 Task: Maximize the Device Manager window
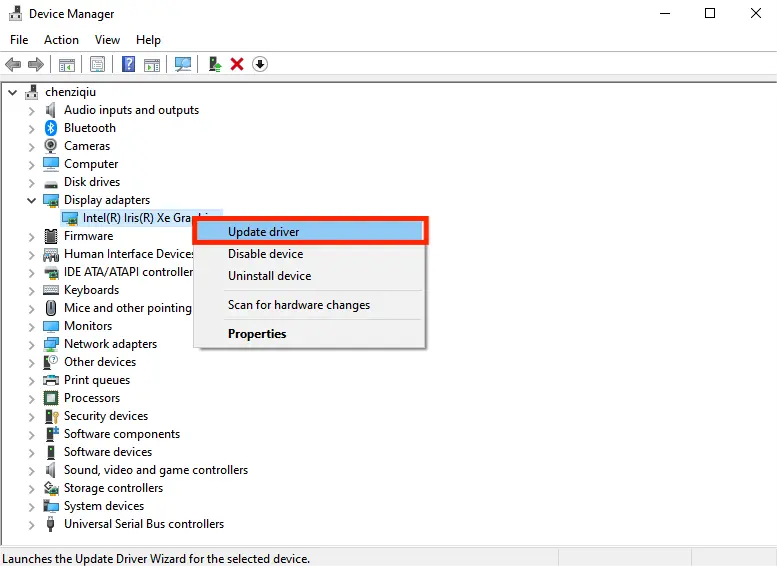click(x=710, y=13)
